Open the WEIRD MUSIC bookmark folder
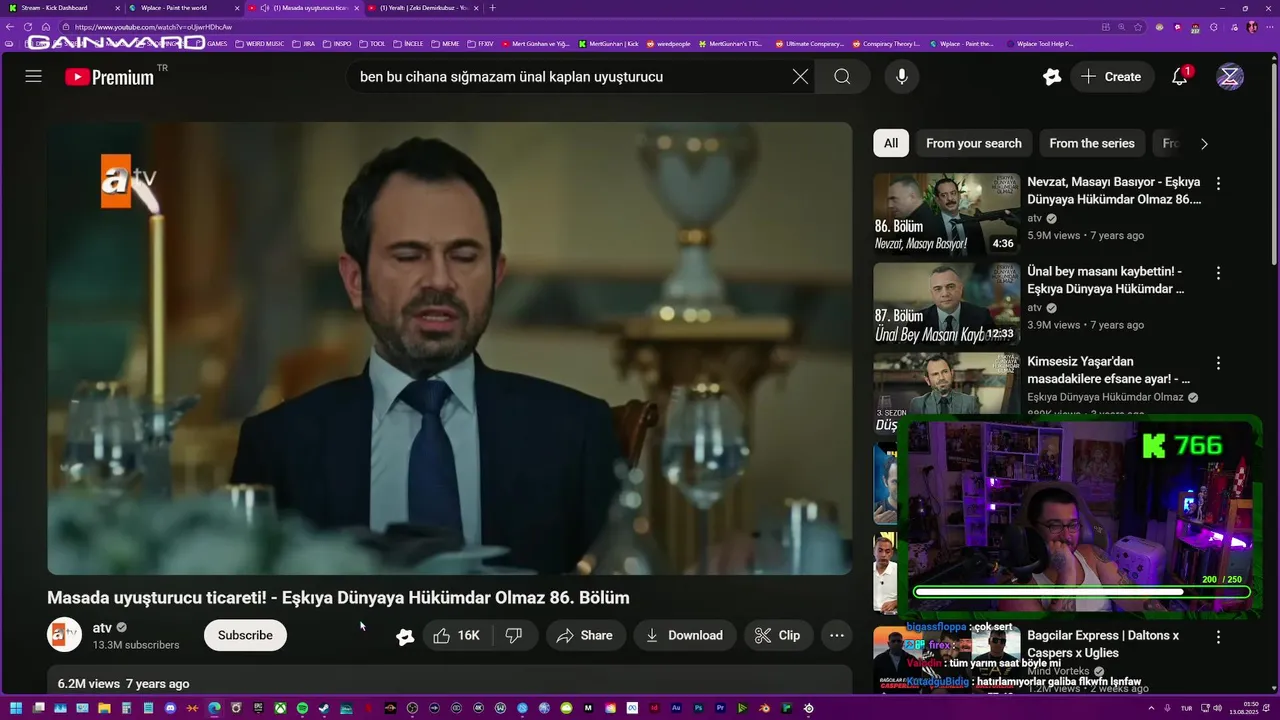 click(259, 44)
